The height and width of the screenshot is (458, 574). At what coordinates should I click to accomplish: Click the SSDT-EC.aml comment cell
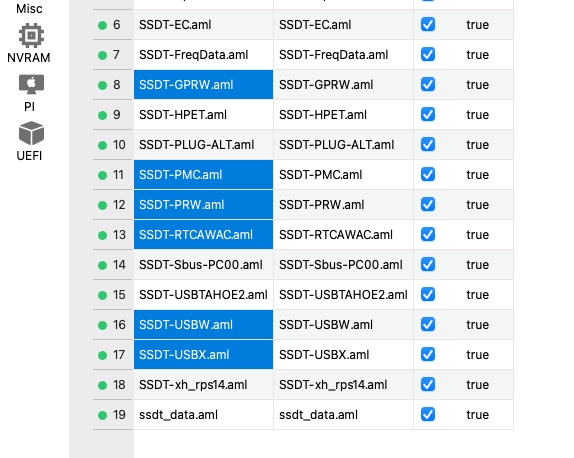click(343, 25)
